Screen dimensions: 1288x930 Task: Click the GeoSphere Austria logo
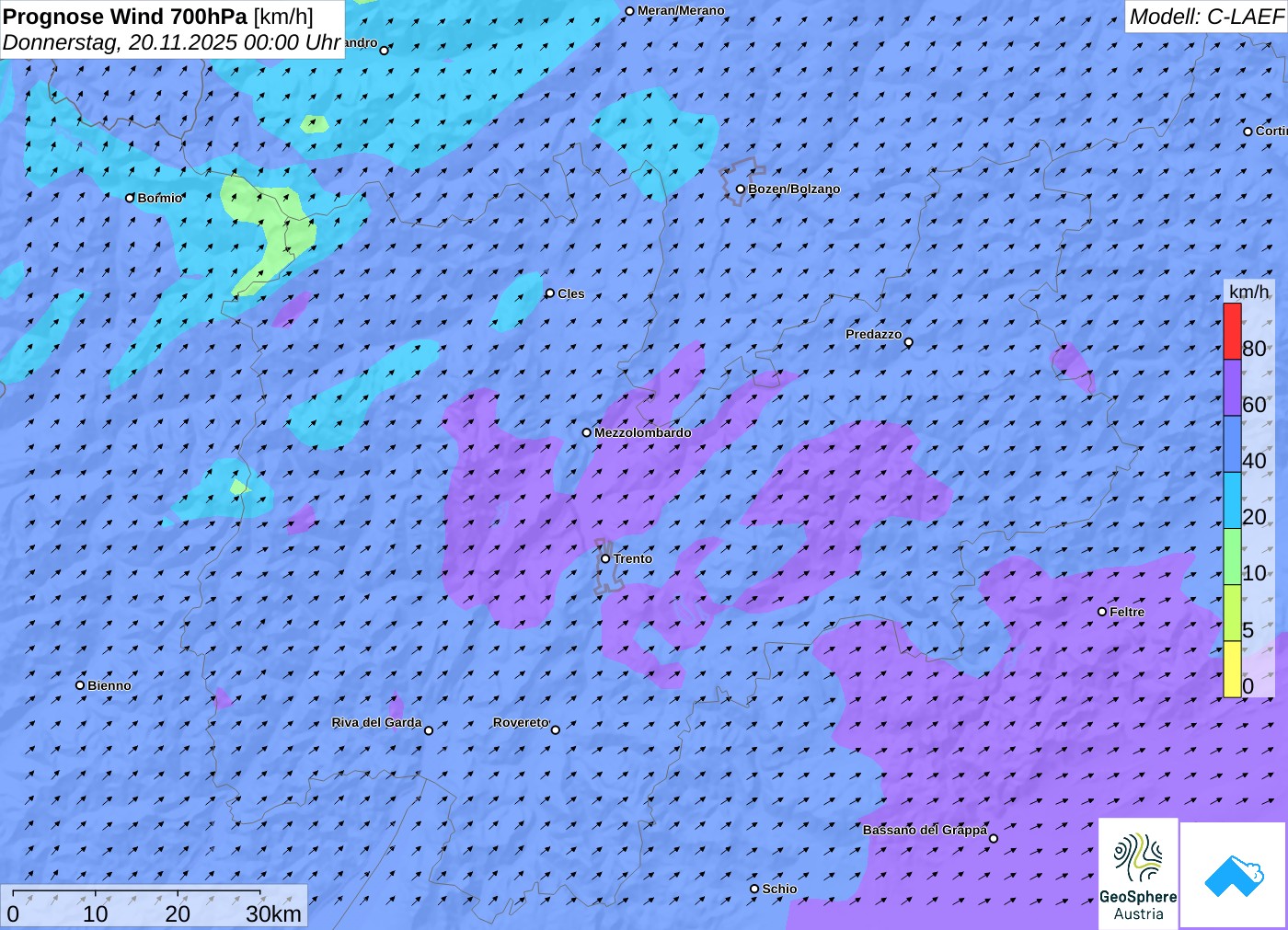1138,873
